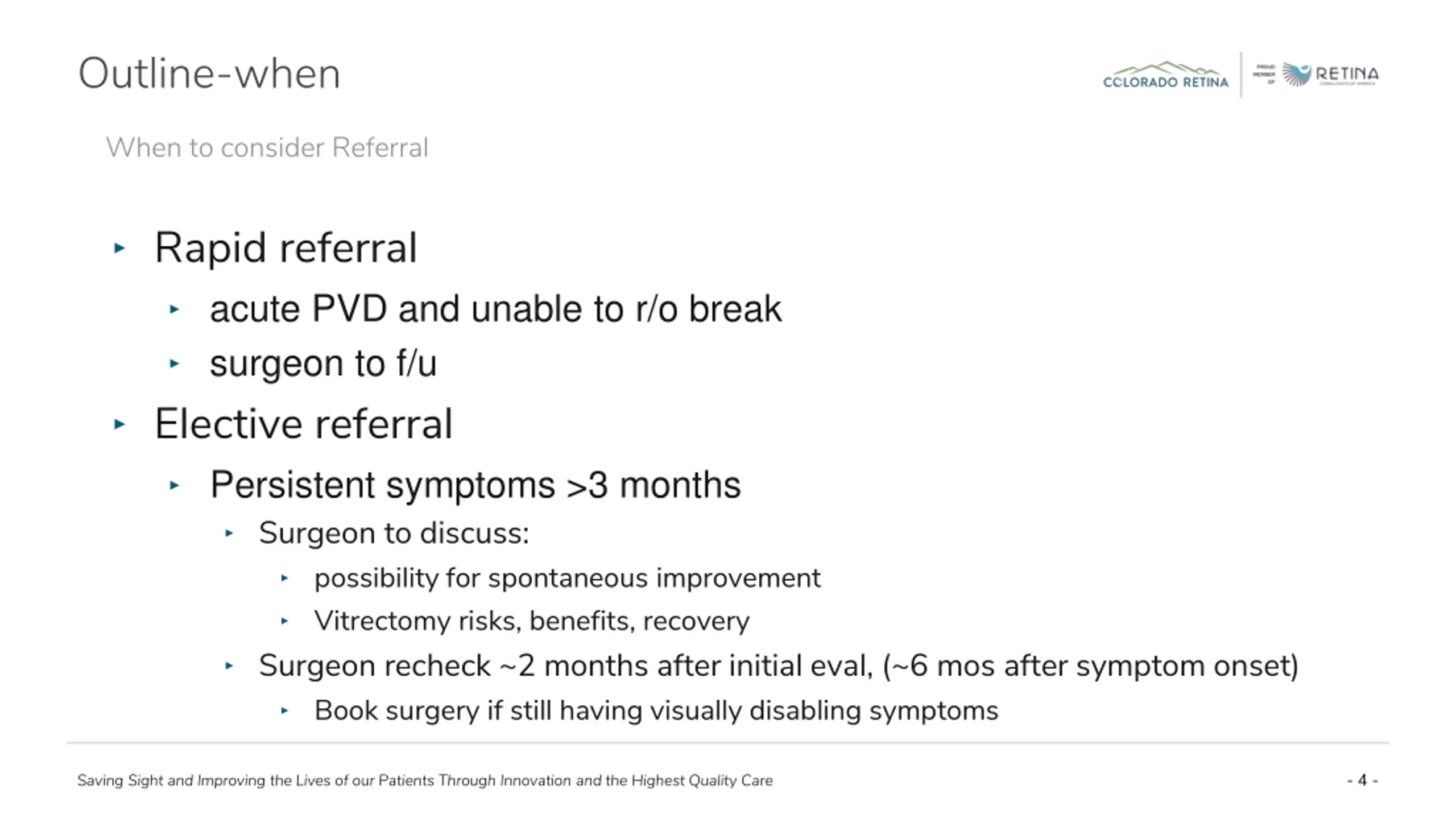
Task: Select the When to consider Referral subtitle
Action: pyautogui.click(x=267, y=148)
